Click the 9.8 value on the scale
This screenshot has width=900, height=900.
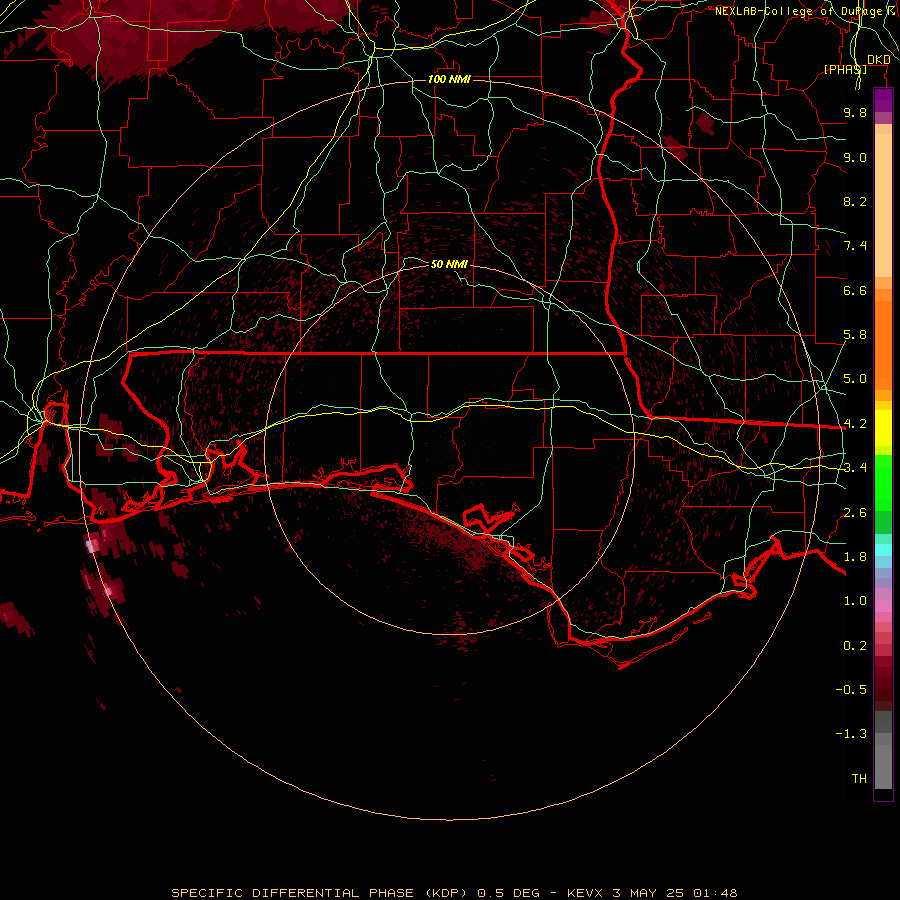point(855,112)
